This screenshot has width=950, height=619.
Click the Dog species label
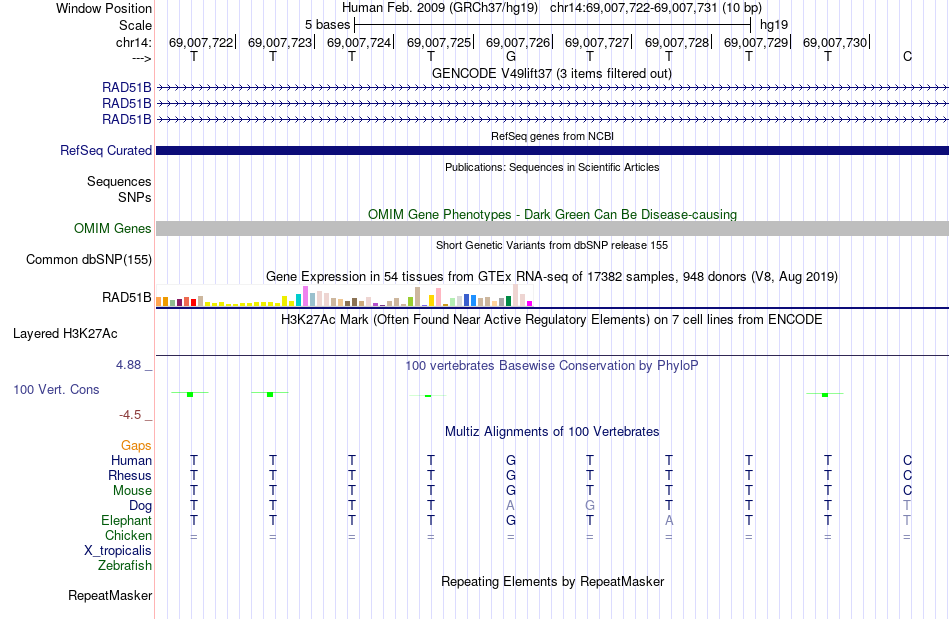[x=140, y=506]
